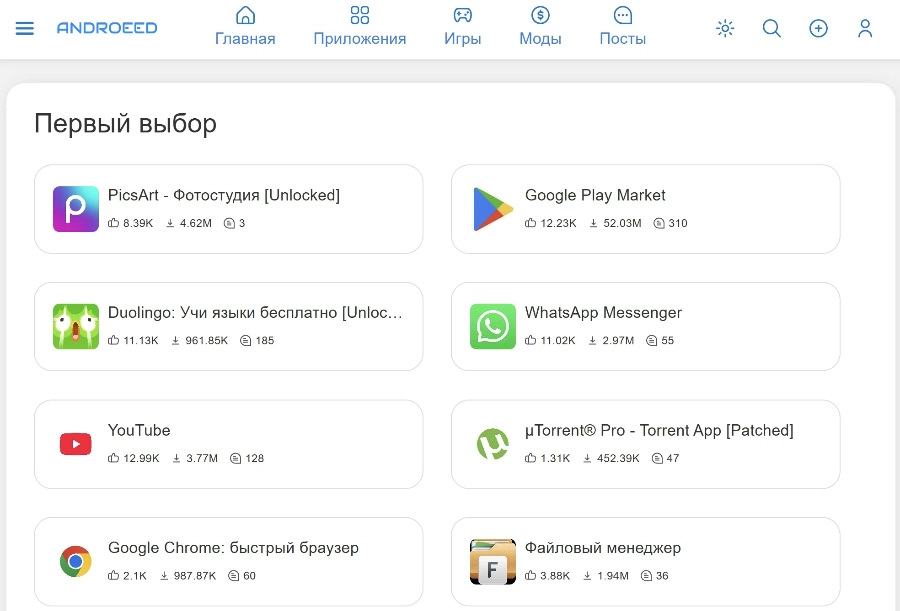This screenshot has height=611, width=900.
Task: Go to Приложения in the navigation
Action: 359,27
